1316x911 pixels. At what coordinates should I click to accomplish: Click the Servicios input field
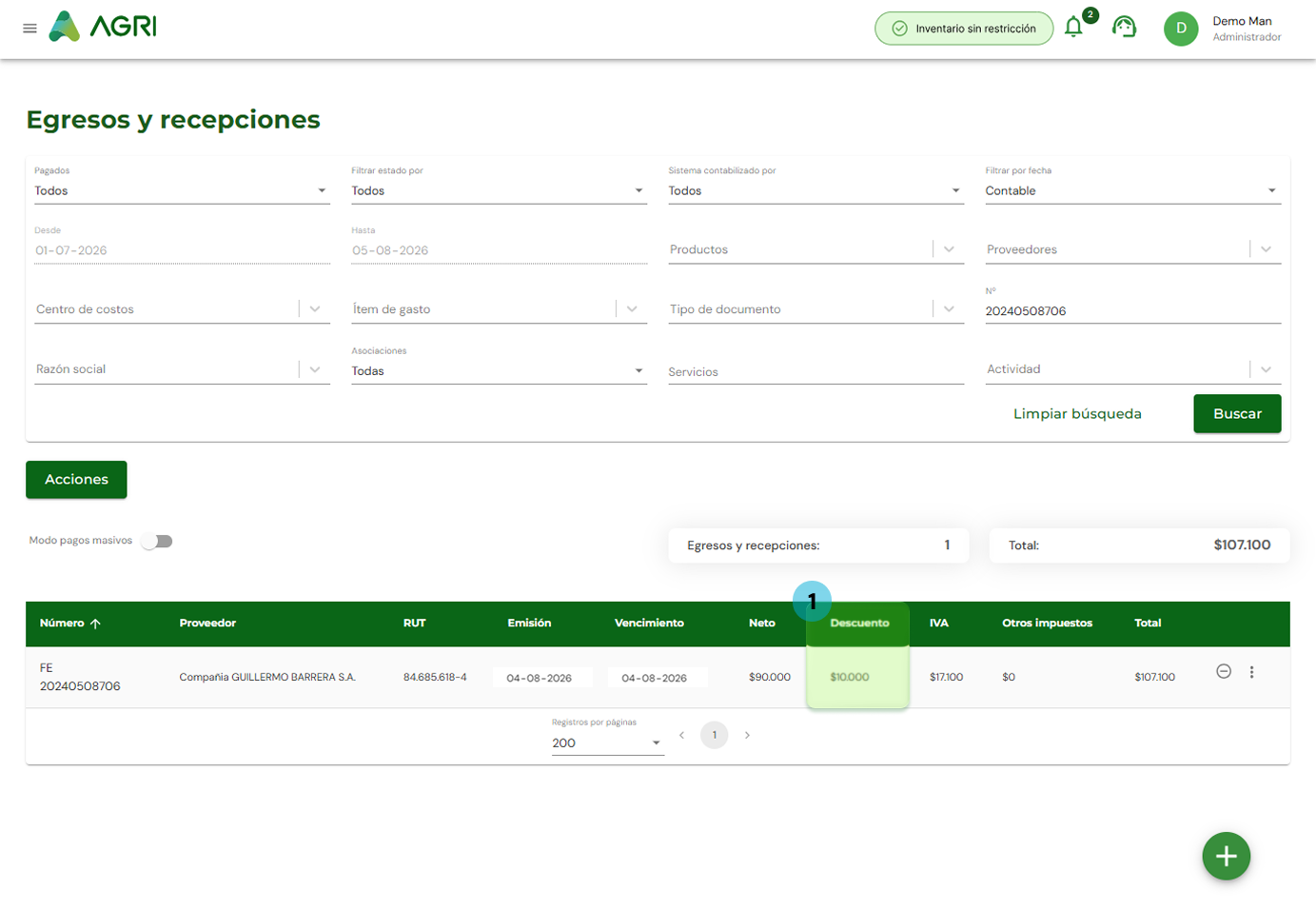815,371
